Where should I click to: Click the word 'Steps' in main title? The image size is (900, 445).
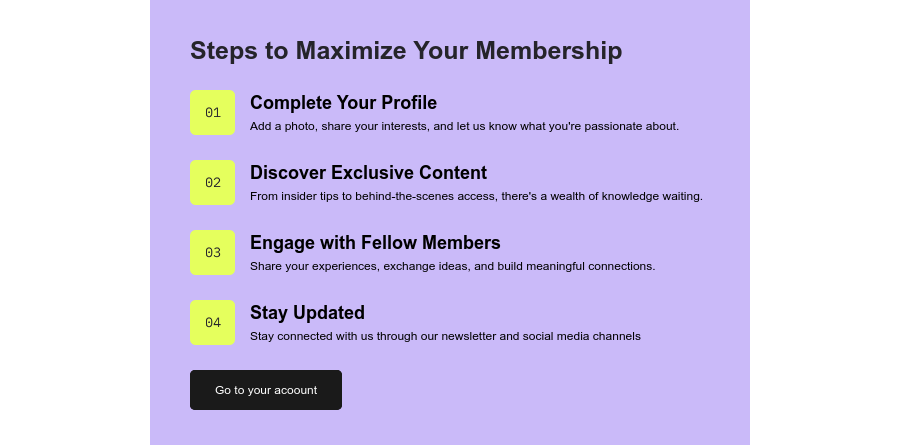(224, 51)
